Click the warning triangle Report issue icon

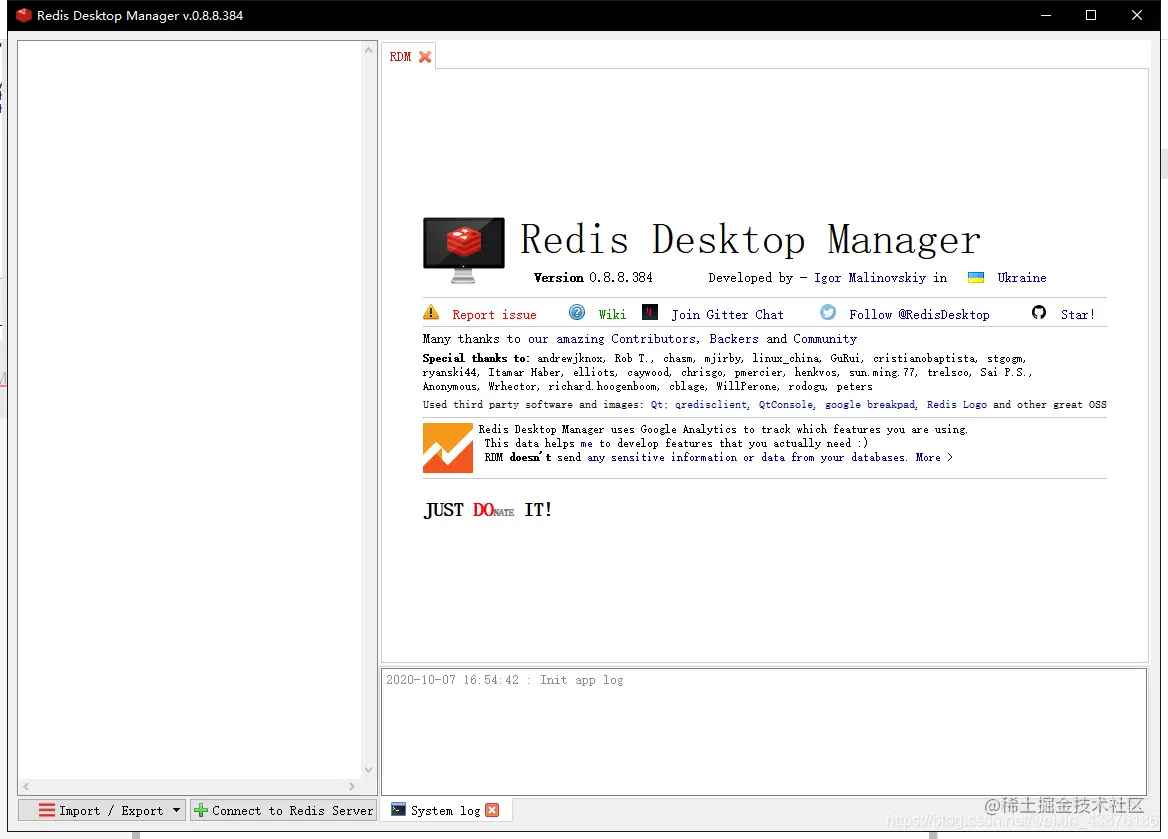(x=431, y=312)
